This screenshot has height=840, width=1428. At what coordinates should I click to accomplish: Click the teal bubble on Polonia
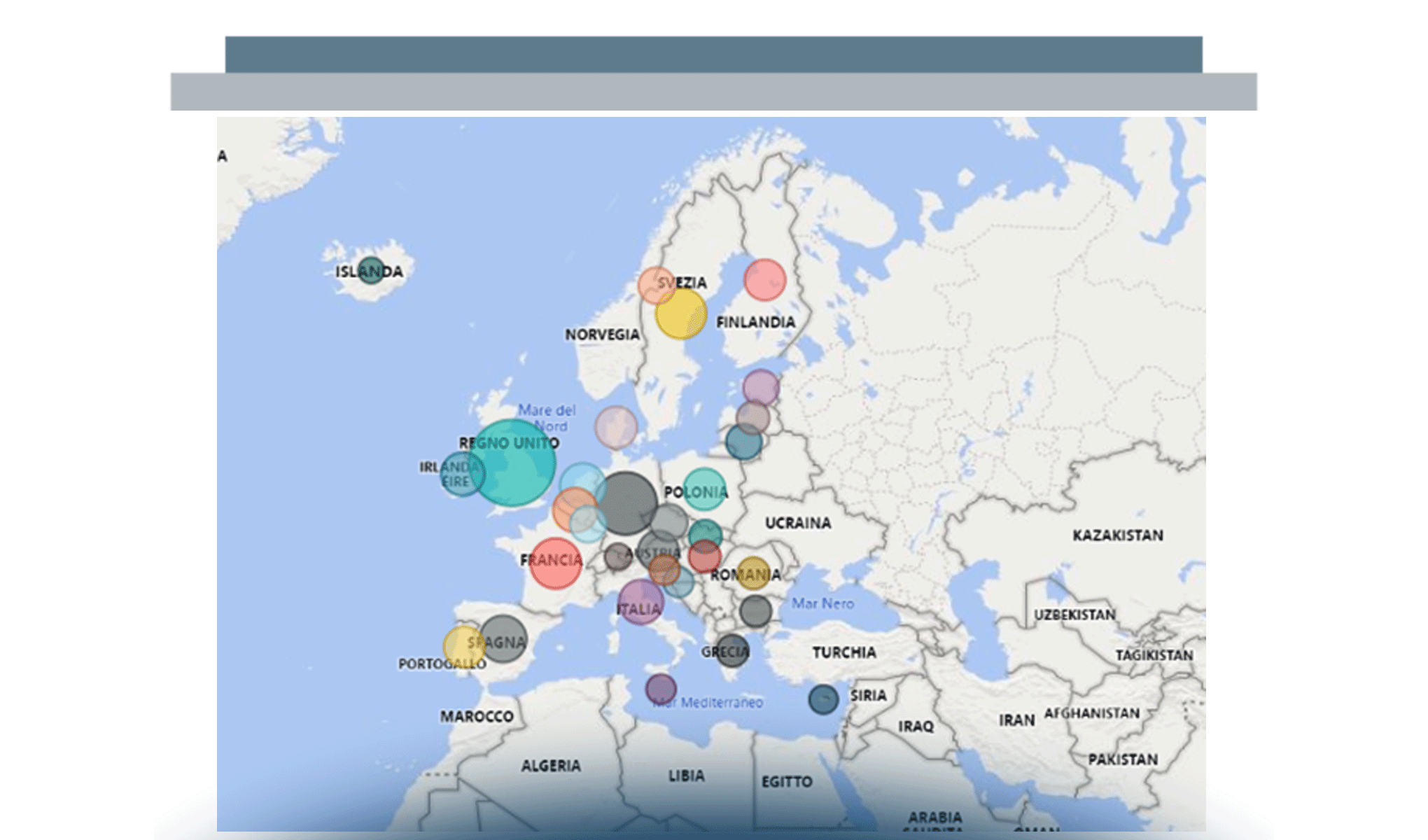[704, 489]
